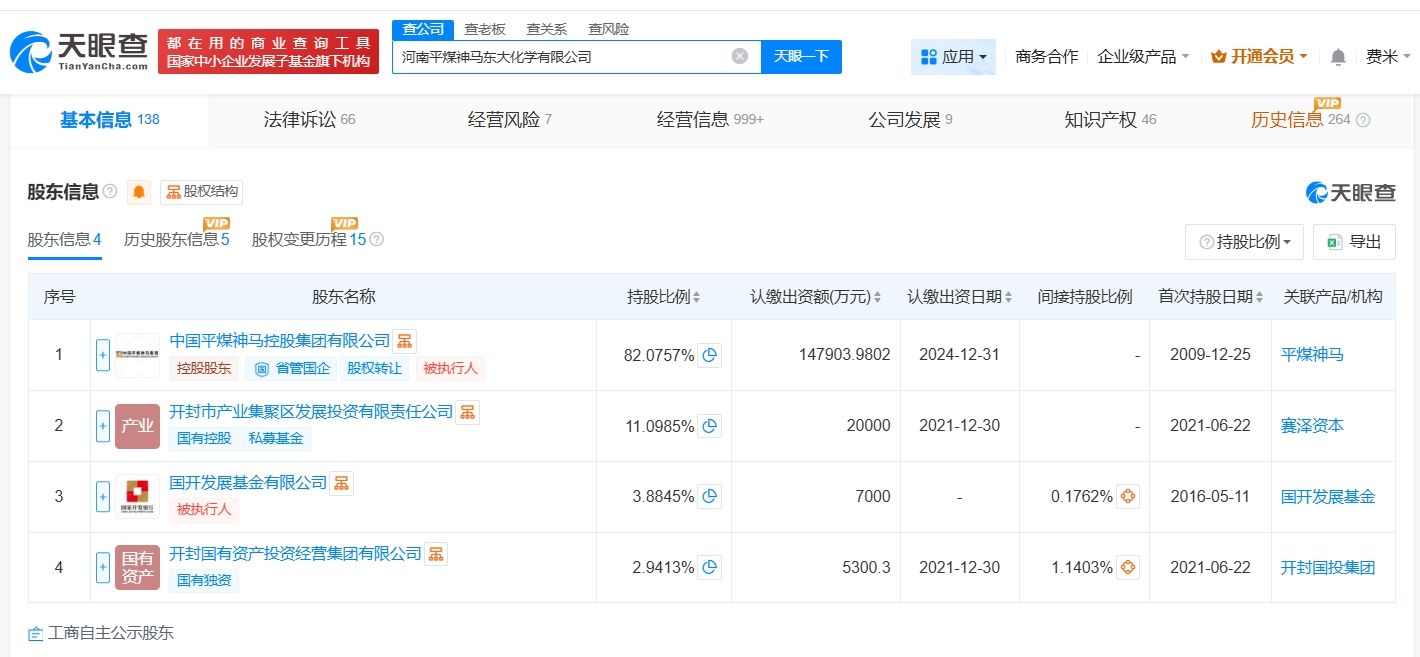Screen dimensions: 1420x657
Task: Click orange alert bell beside 股东信息 heading
Action: (139, 192)
